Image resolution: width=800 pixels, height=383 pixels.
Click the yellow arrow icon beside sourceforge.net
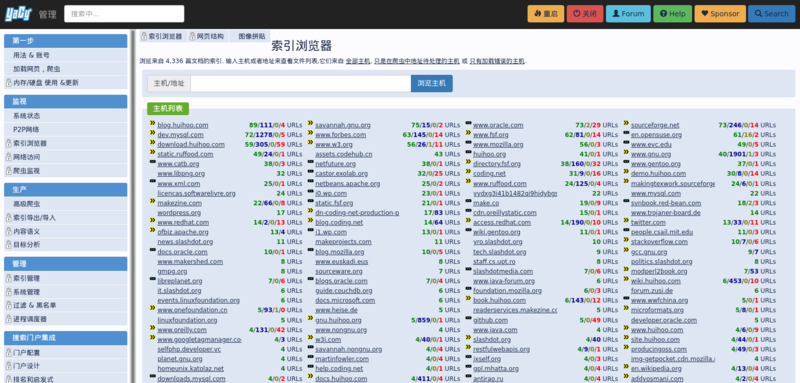pos(626,123)
